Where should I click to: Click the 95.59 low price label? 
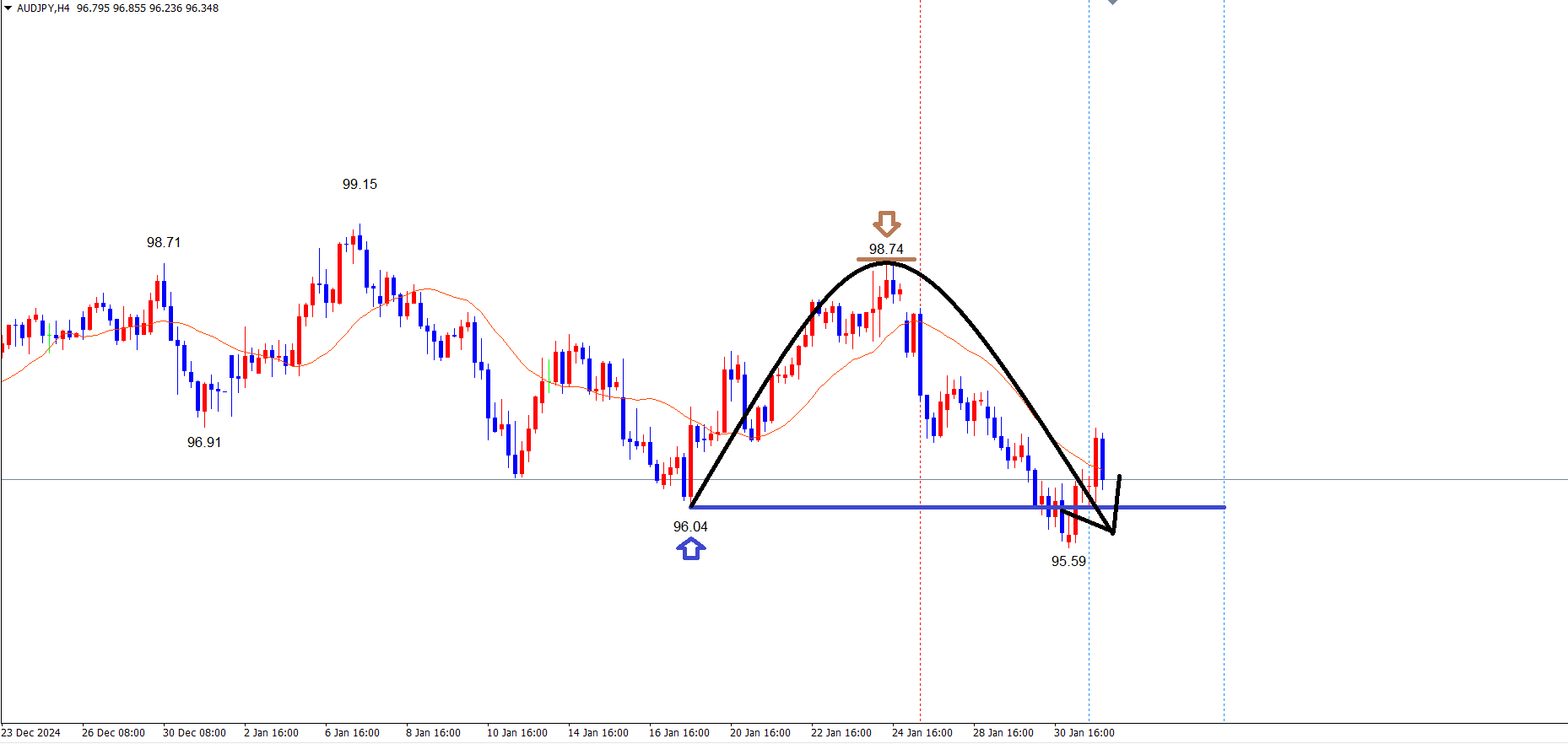(1068, 561)
